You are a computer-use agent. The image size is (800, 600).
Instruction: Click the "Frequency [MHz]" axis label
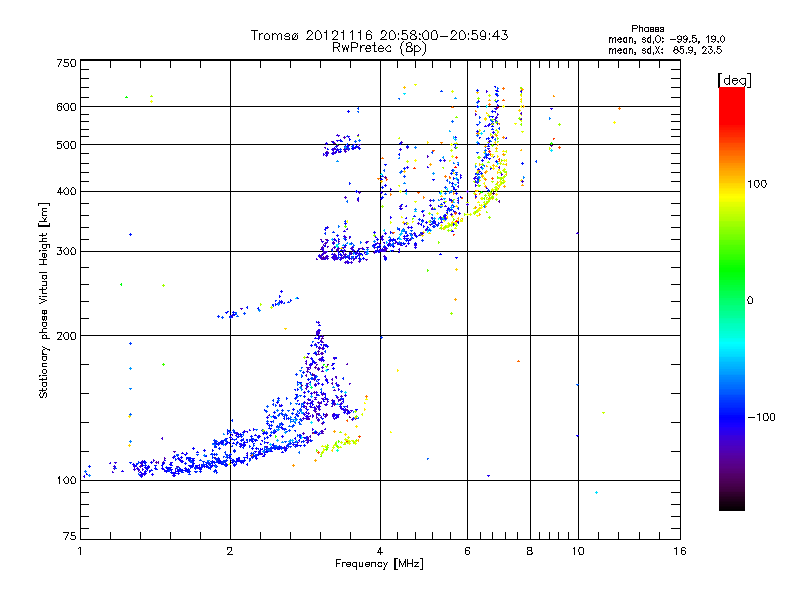click(x=379, y=564)
